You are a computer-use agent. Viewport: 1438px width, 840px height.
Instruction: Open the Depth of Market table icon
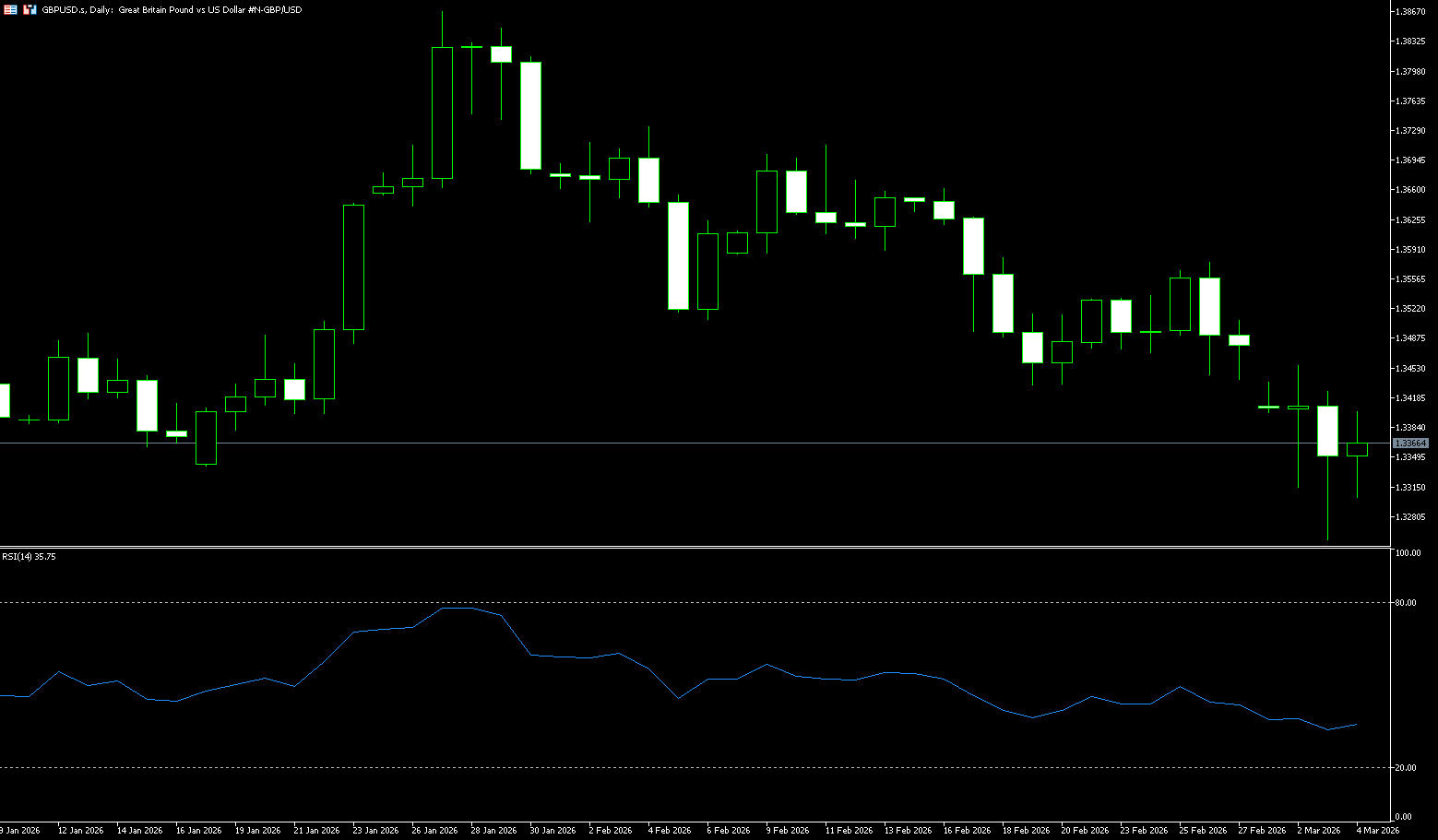pyautogui.click(x=10, y=9)
